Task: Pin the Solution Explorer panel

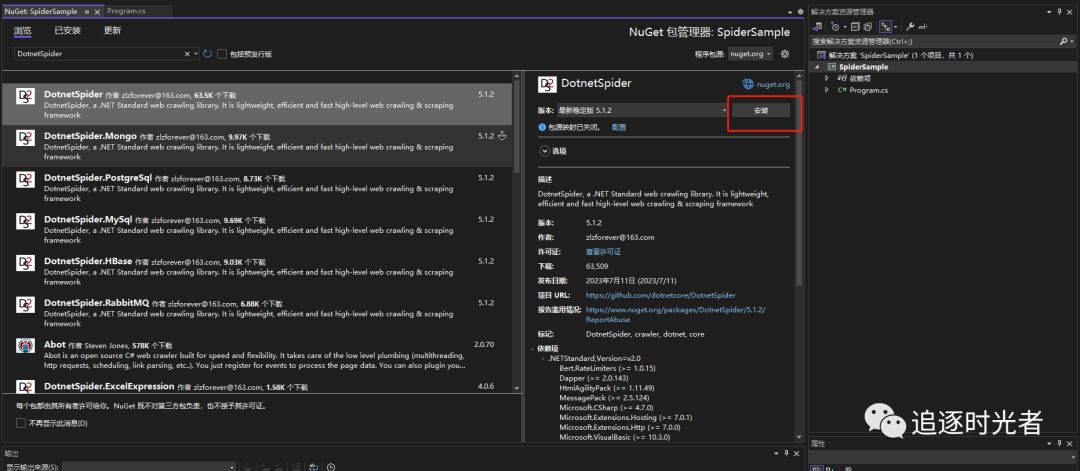Action: click(x=1059, y=12)
